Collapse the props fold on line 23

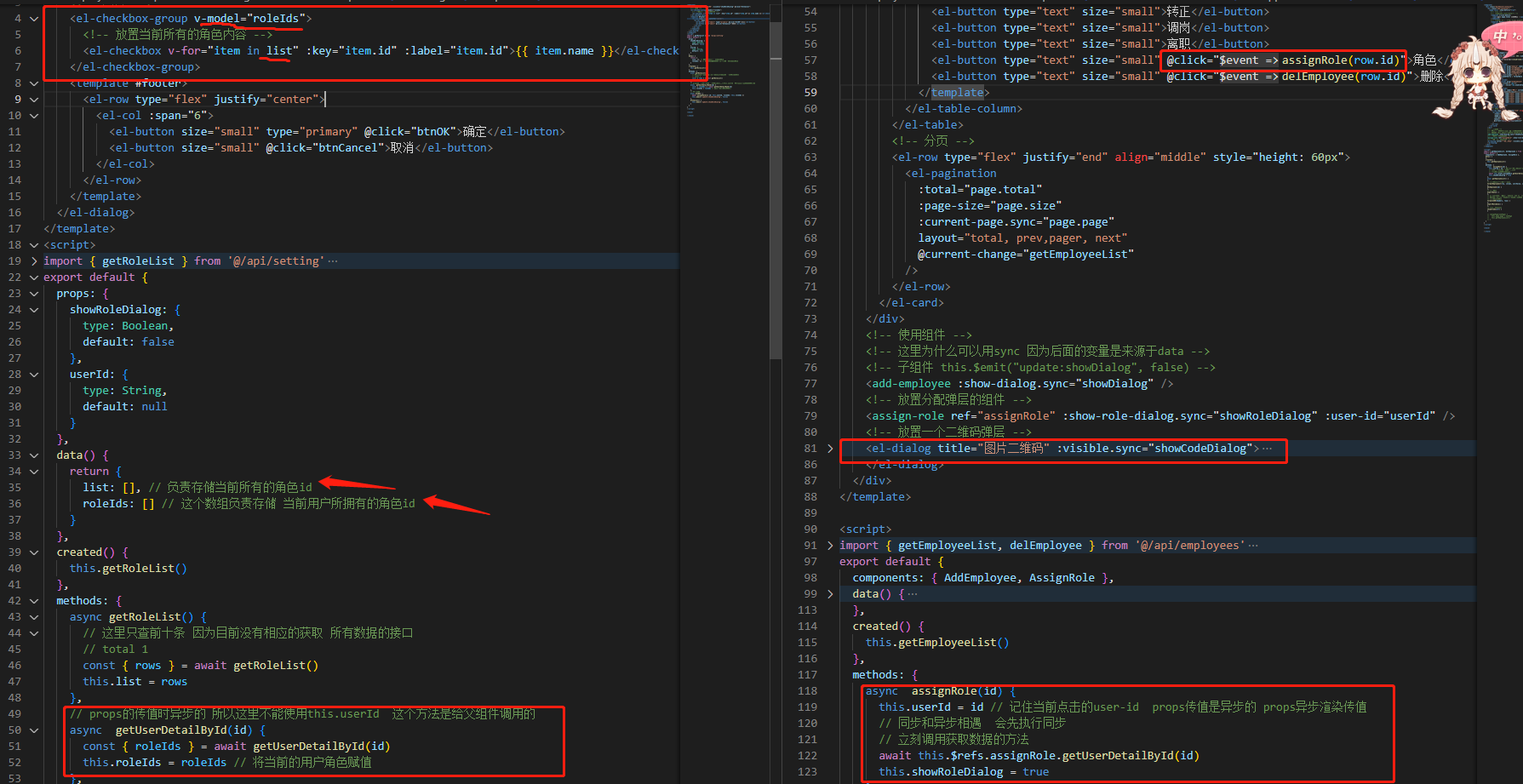pos(34,294)
